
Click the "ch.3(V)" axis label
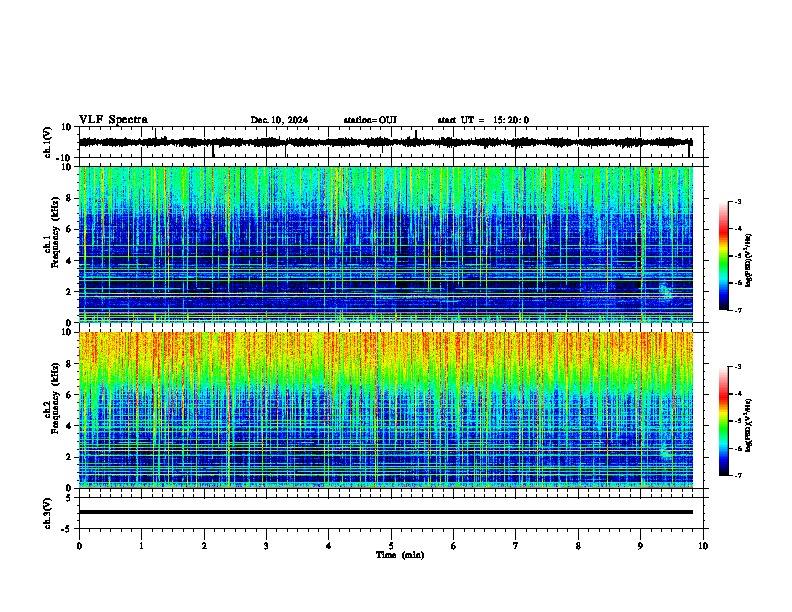pos(48,513)
